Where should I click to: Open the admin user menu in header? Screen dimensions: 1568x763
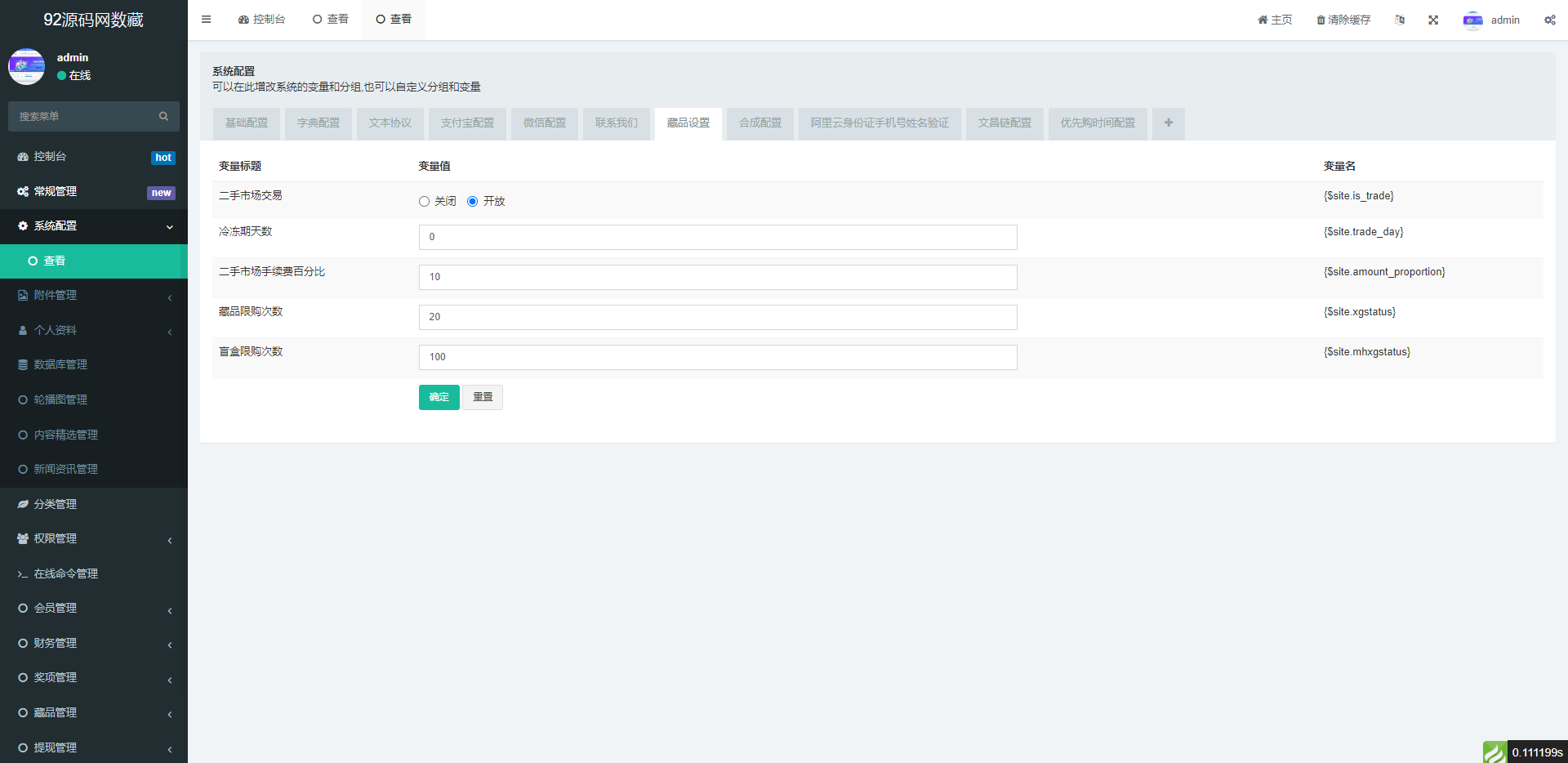(1492, 20)
